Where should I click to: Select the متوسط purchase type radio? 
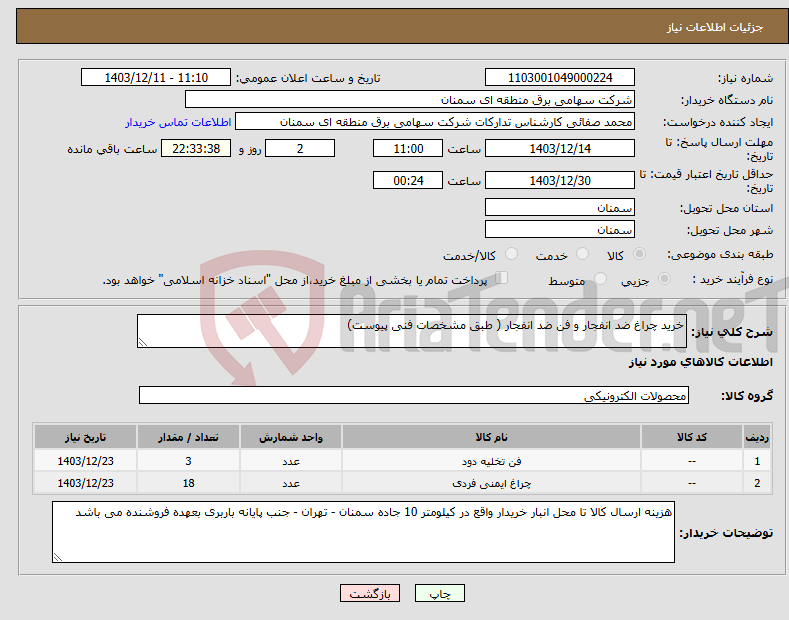pos(600,278)
